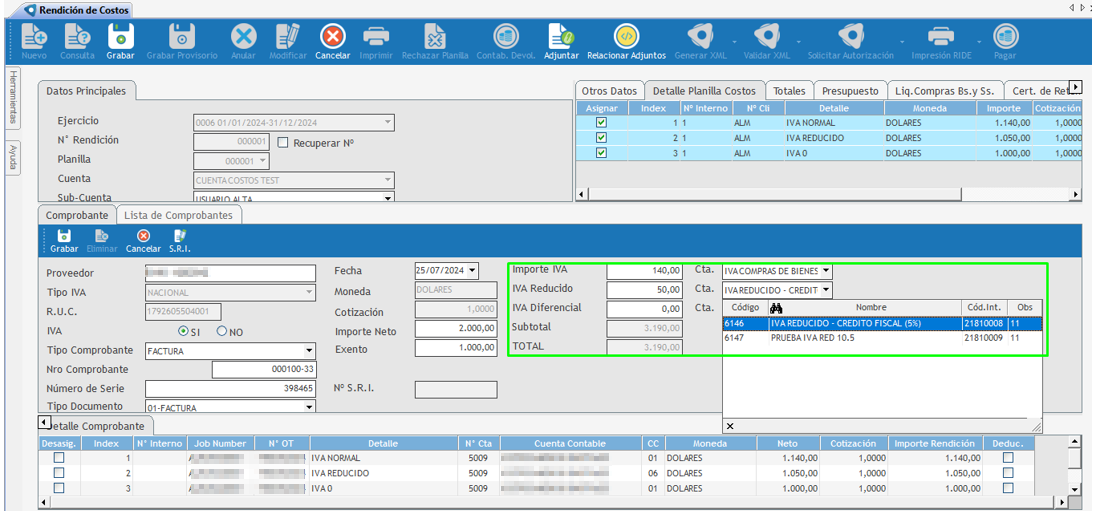This screenshot has width=1093, height=511.
Task: Click the Adjuntar toolbar icon
Action: click(x=561, y=36)
